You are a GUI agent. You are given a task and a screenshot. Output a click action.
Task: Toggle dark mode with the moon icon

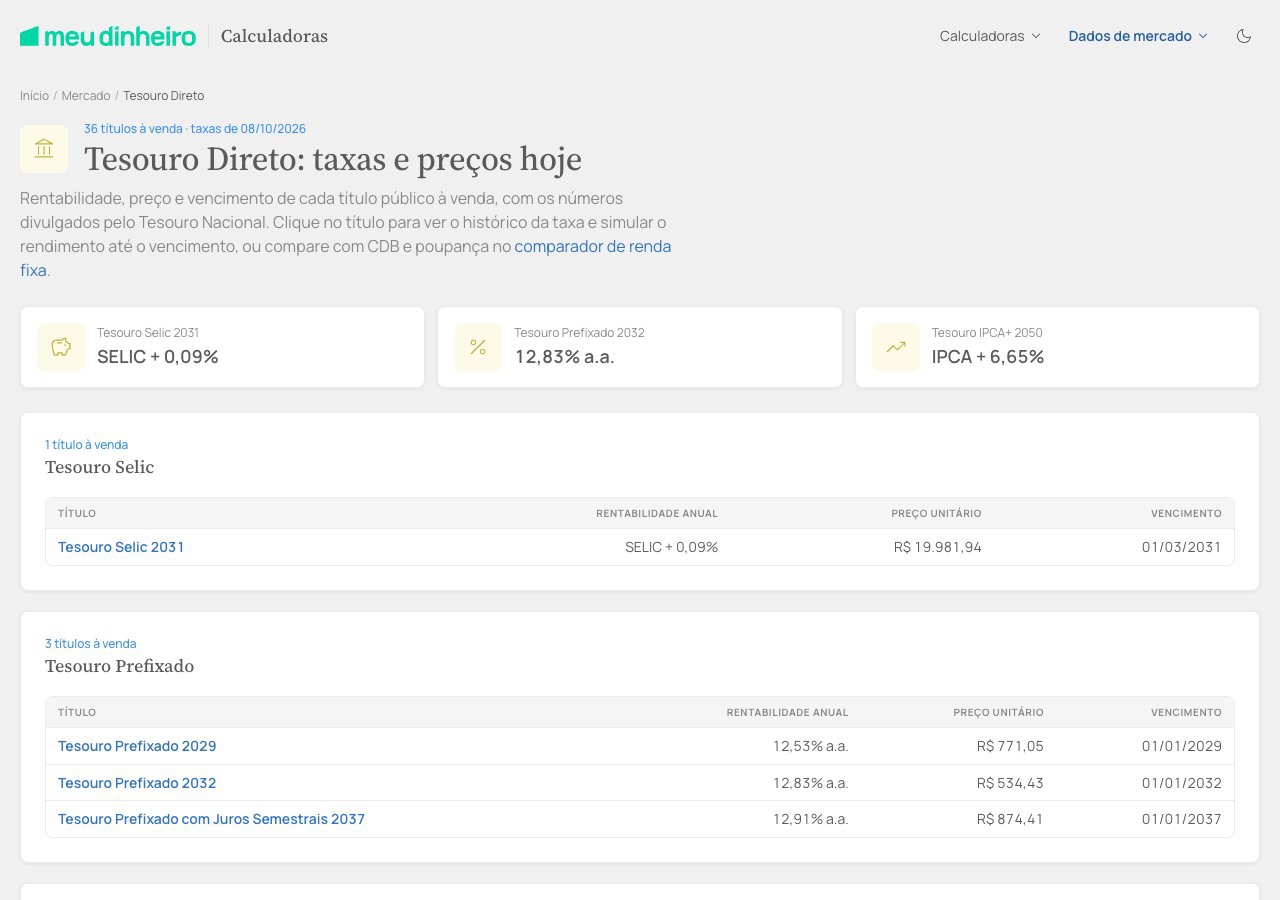click(x=1244, y=36)
